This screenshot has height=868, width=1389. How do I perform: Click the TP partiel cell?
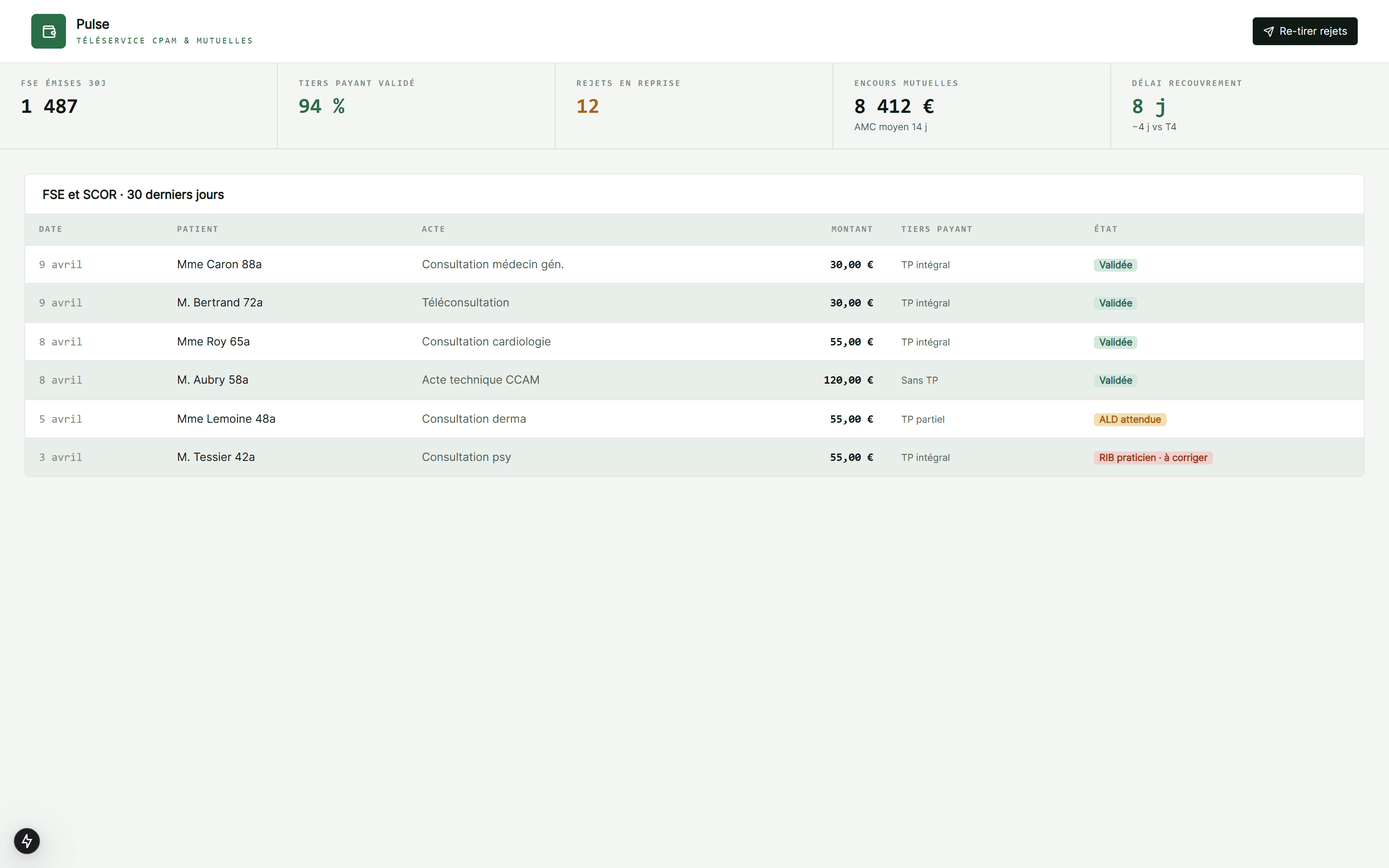click(x=923, y=420)
